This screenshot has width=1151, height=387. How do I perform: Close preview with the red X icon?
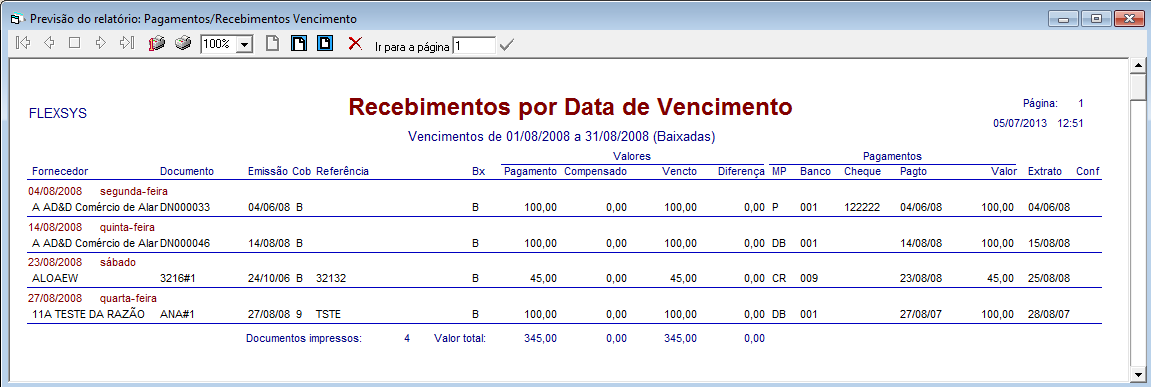pyautogui.click(x=355, y=43)
